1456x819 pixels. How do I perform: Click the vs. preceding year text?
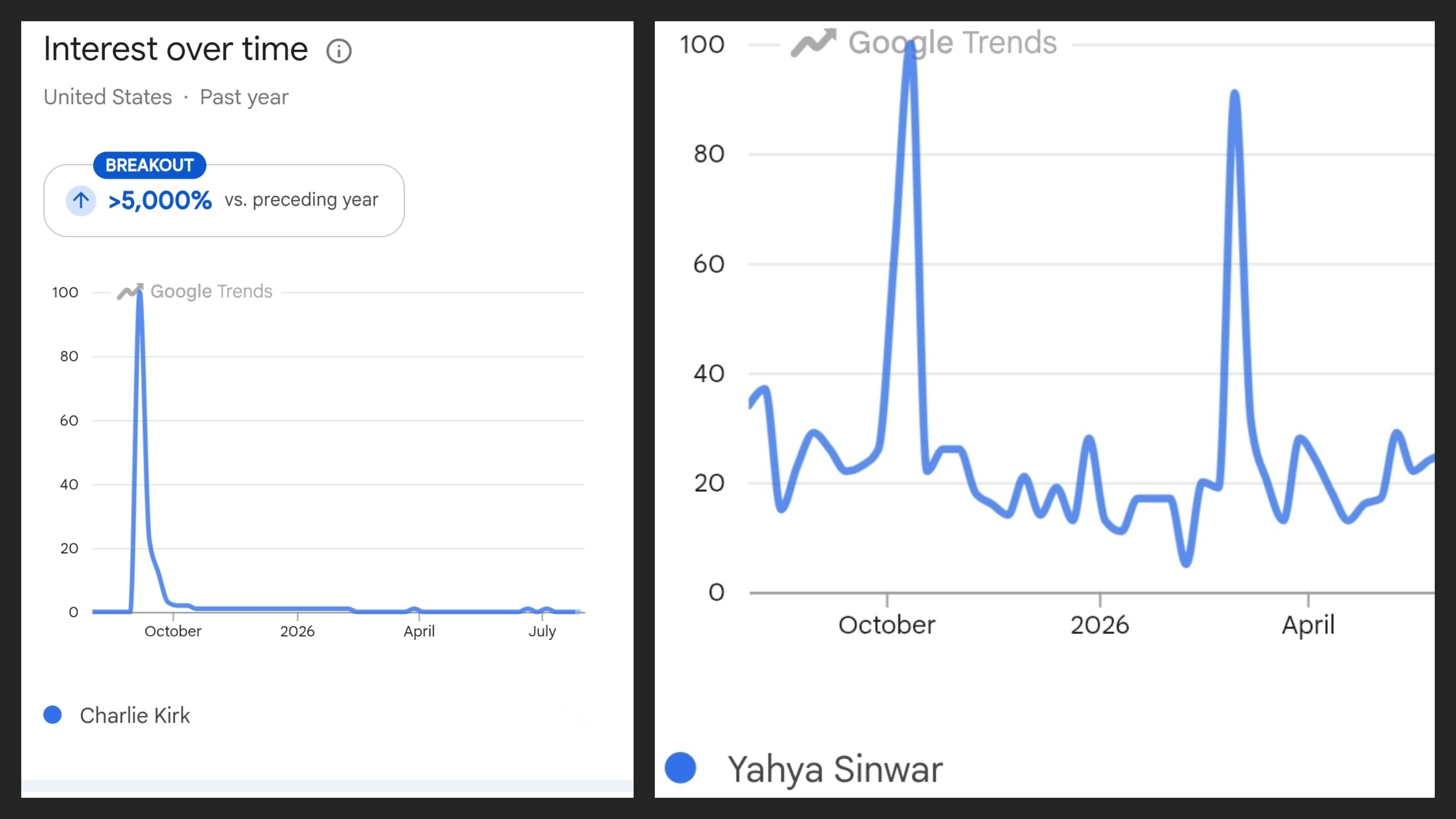(x=301, y=199)
